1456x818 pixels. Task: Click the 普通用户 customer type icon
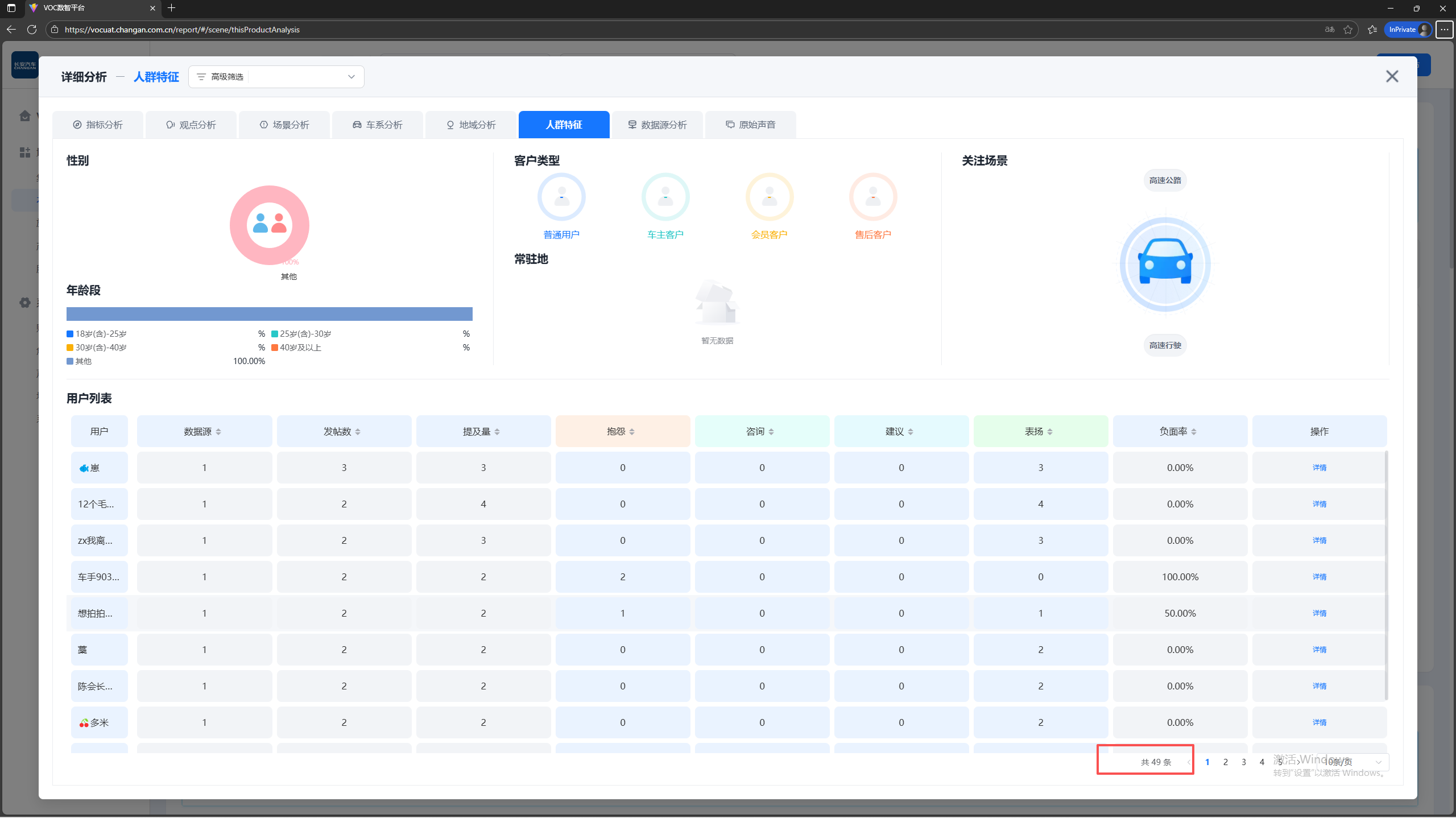point(561,197)
